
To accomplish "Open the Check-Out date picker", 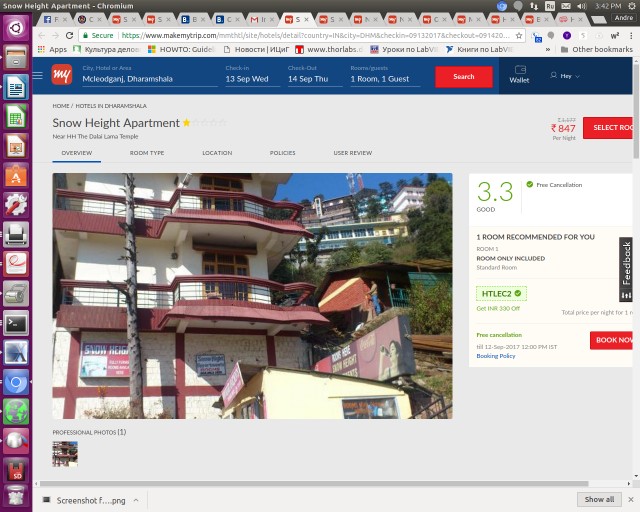I will point(308,78).
